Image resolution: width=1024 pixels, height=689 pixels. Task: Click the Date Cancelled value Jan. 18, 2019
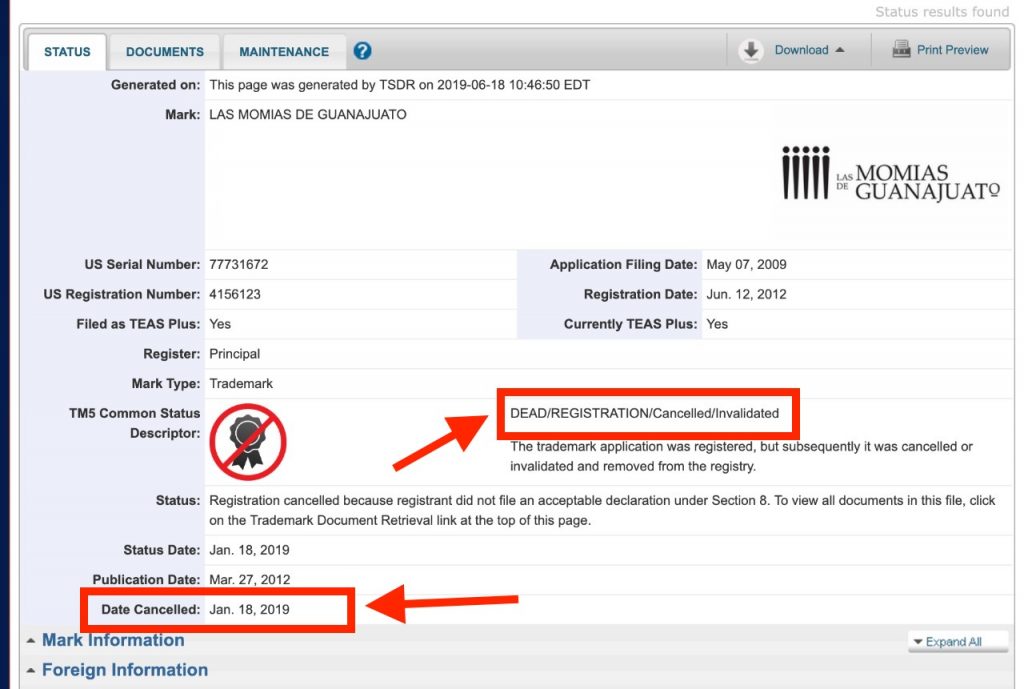(x=249, y=609)
